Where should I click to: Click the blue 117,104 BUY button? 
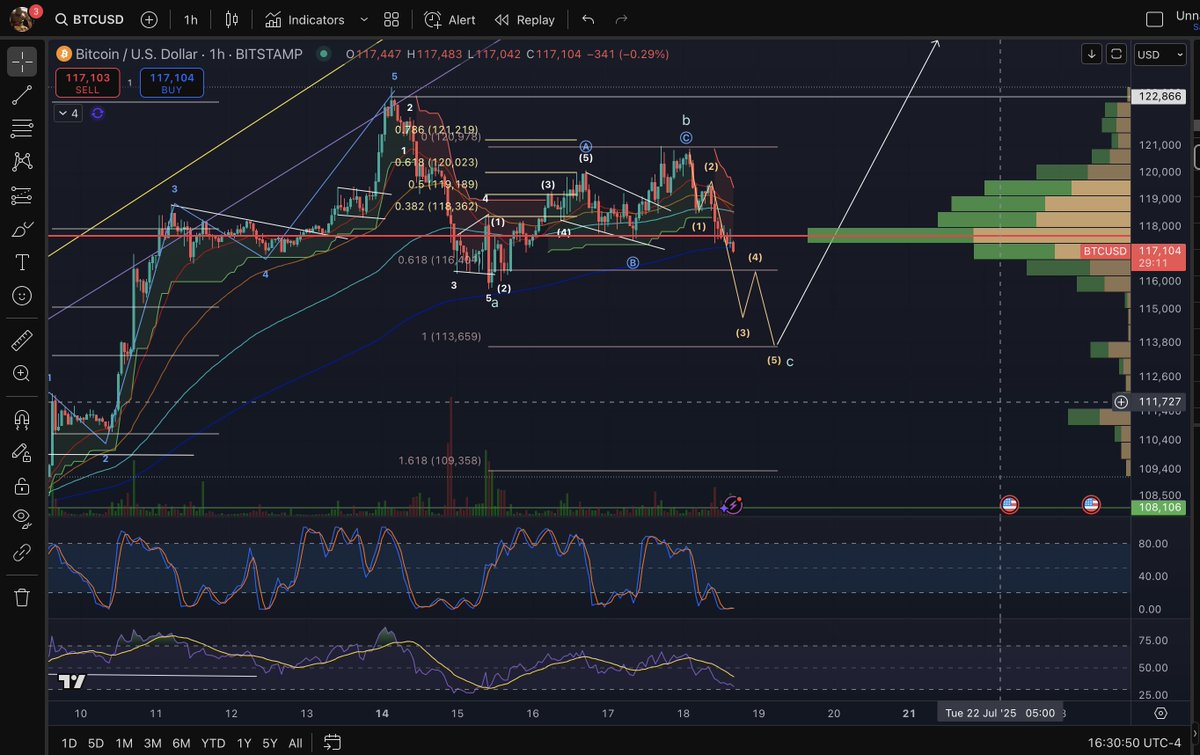tap(171, 83)
